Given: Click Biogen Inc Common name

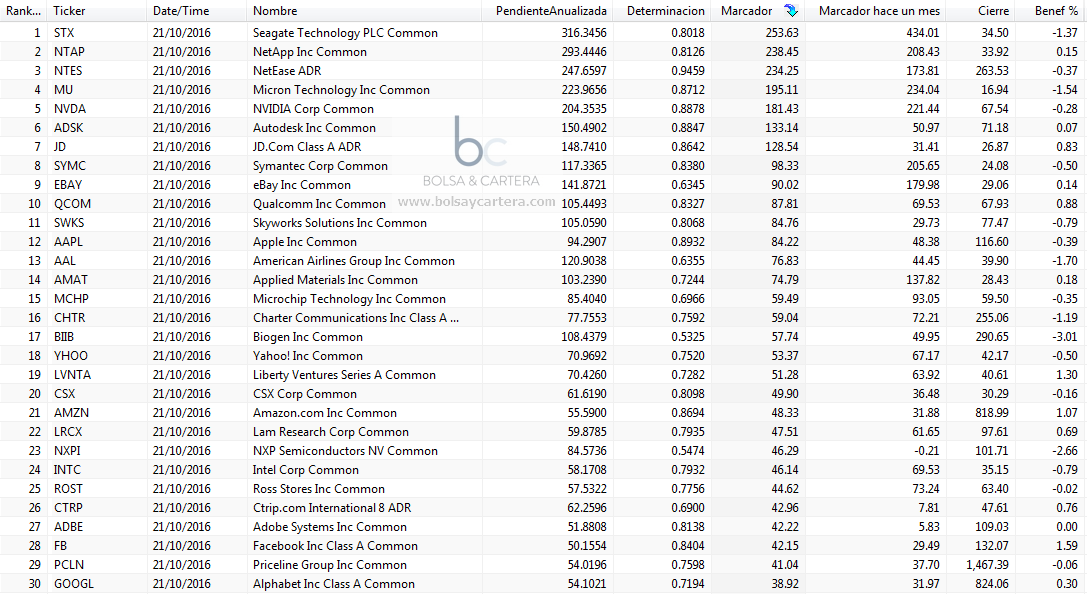Looking at the screenshot, I should point(308,337).
